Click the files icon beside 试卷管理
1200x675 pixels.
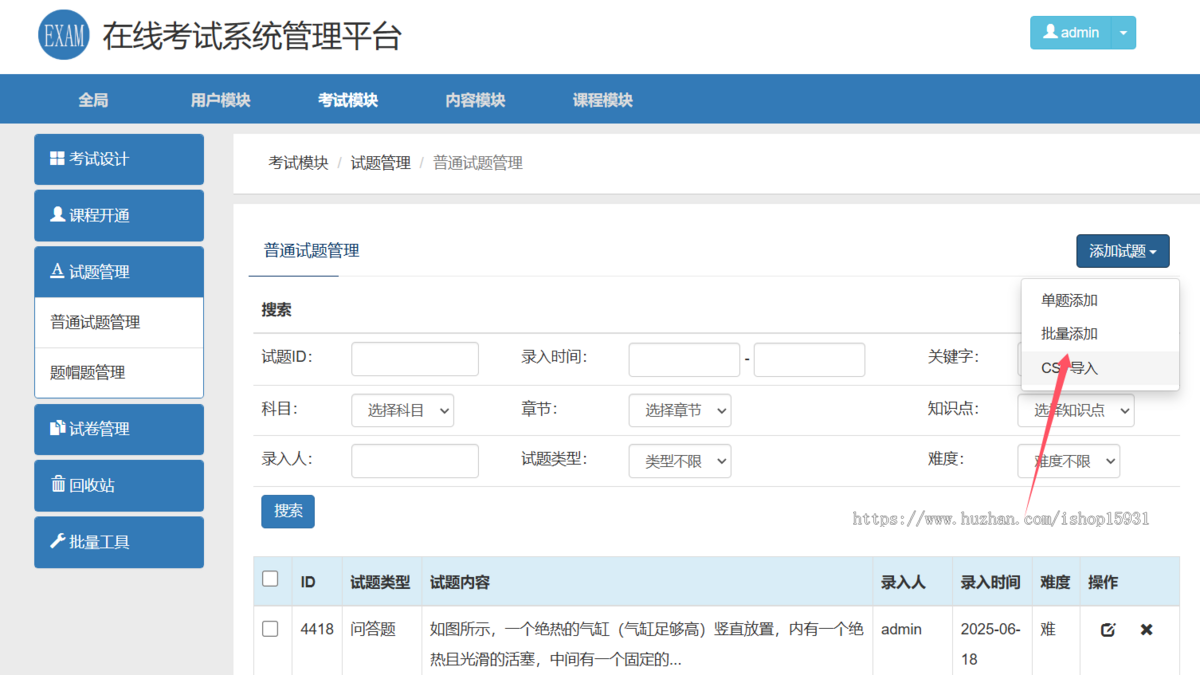[x=57, y=428]
